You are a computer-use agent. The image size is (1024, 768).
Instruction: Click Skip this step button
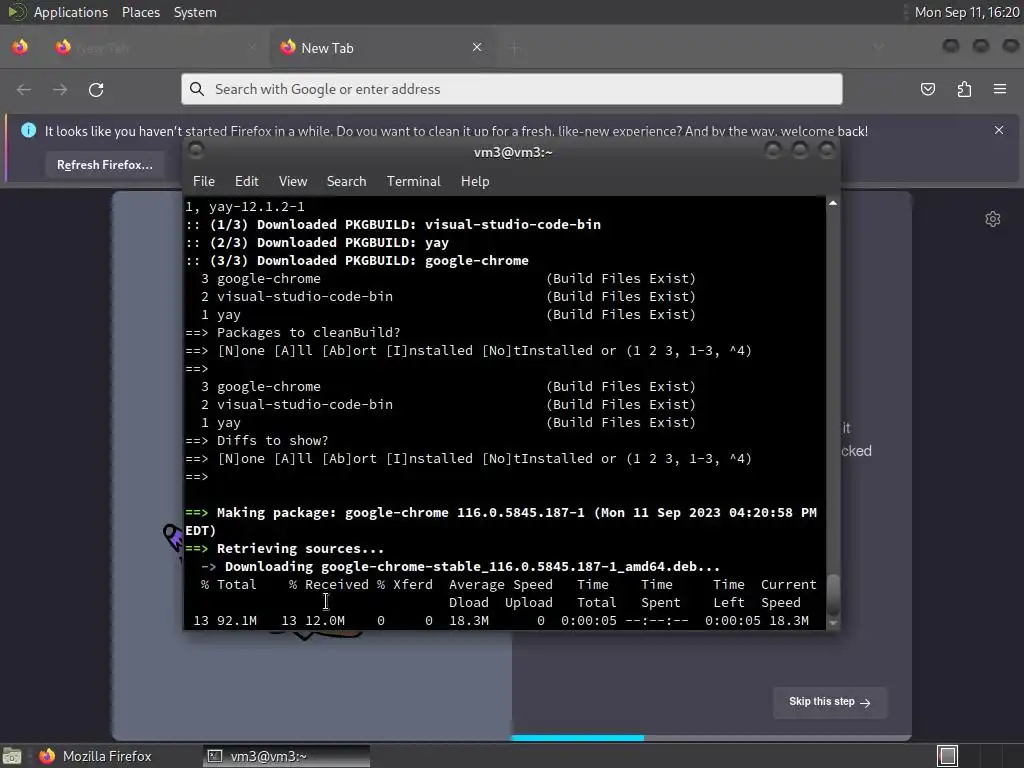829,702
